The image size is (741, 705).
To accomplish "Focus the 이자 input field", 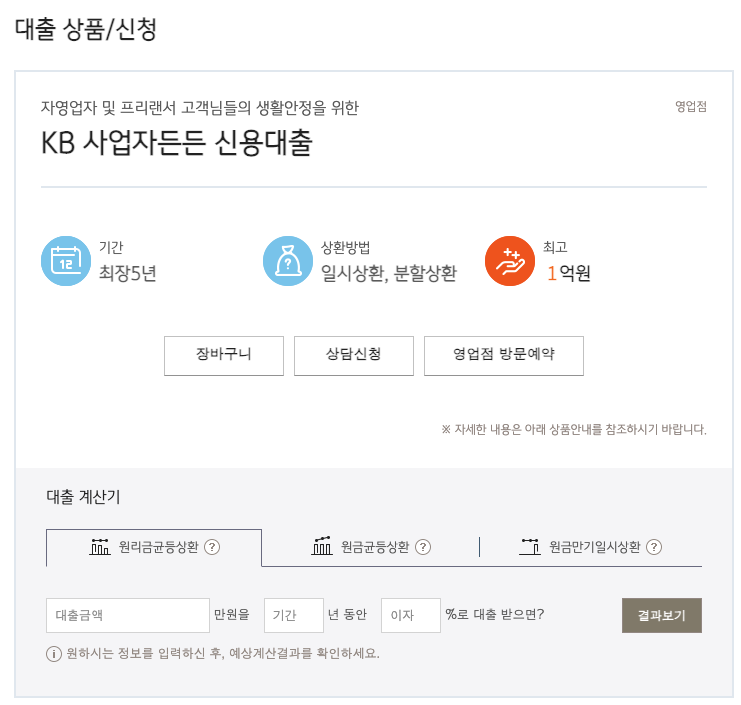I will tap(411, 615).
